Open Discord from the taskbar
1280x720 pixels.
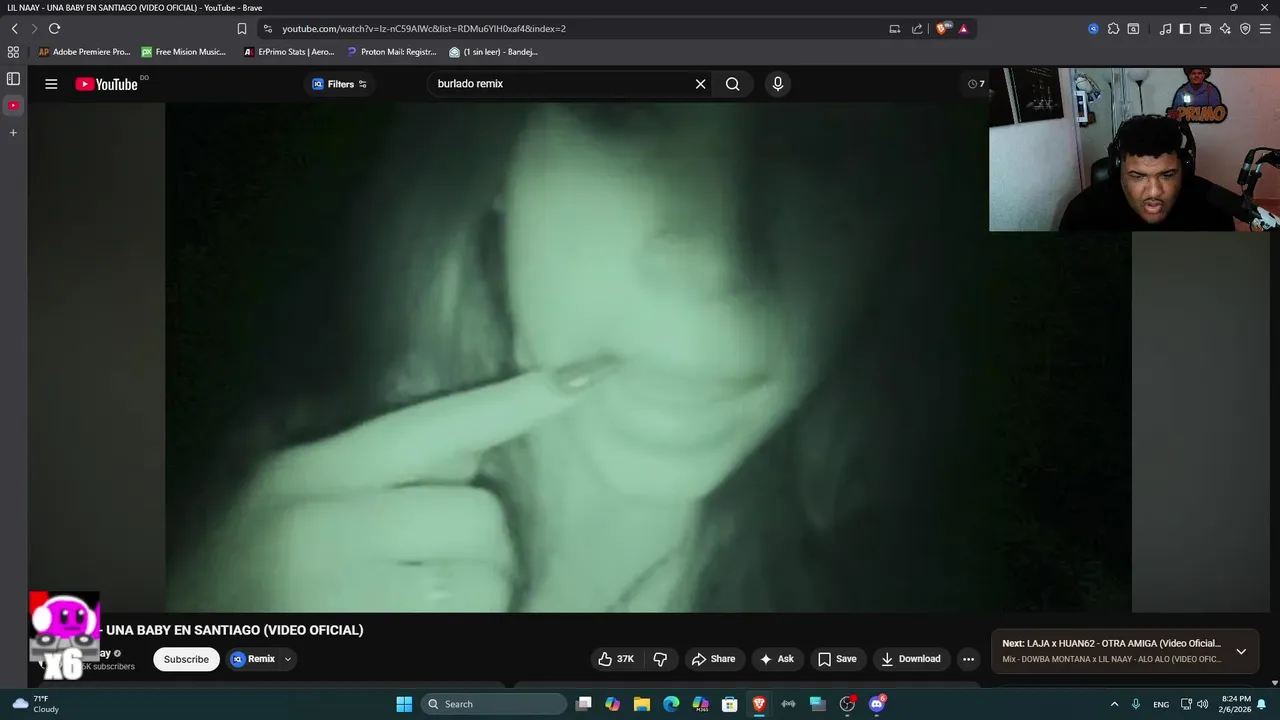tap(877, 704)
